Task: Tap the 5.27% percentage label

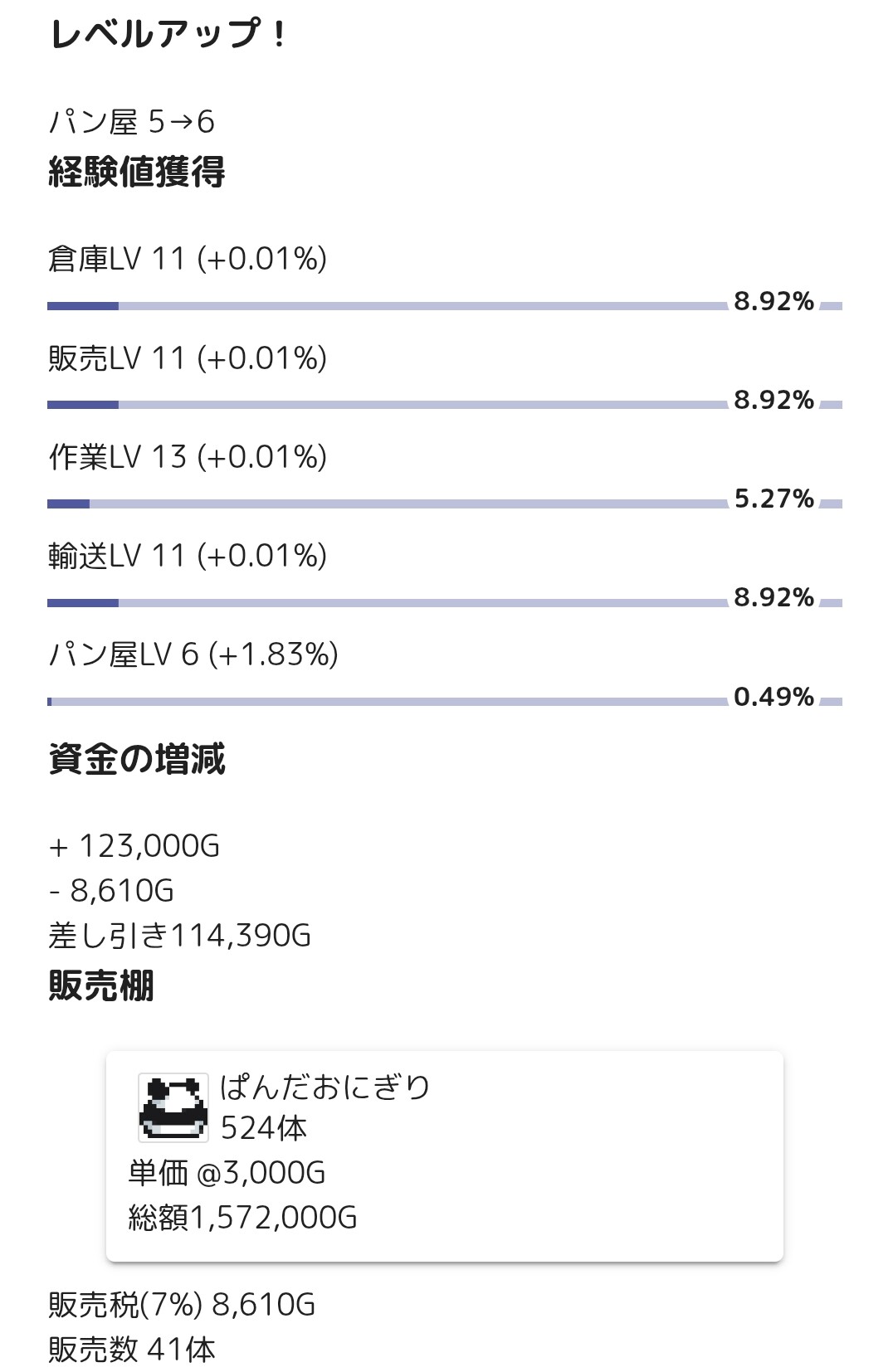Action: click(773, 499)
